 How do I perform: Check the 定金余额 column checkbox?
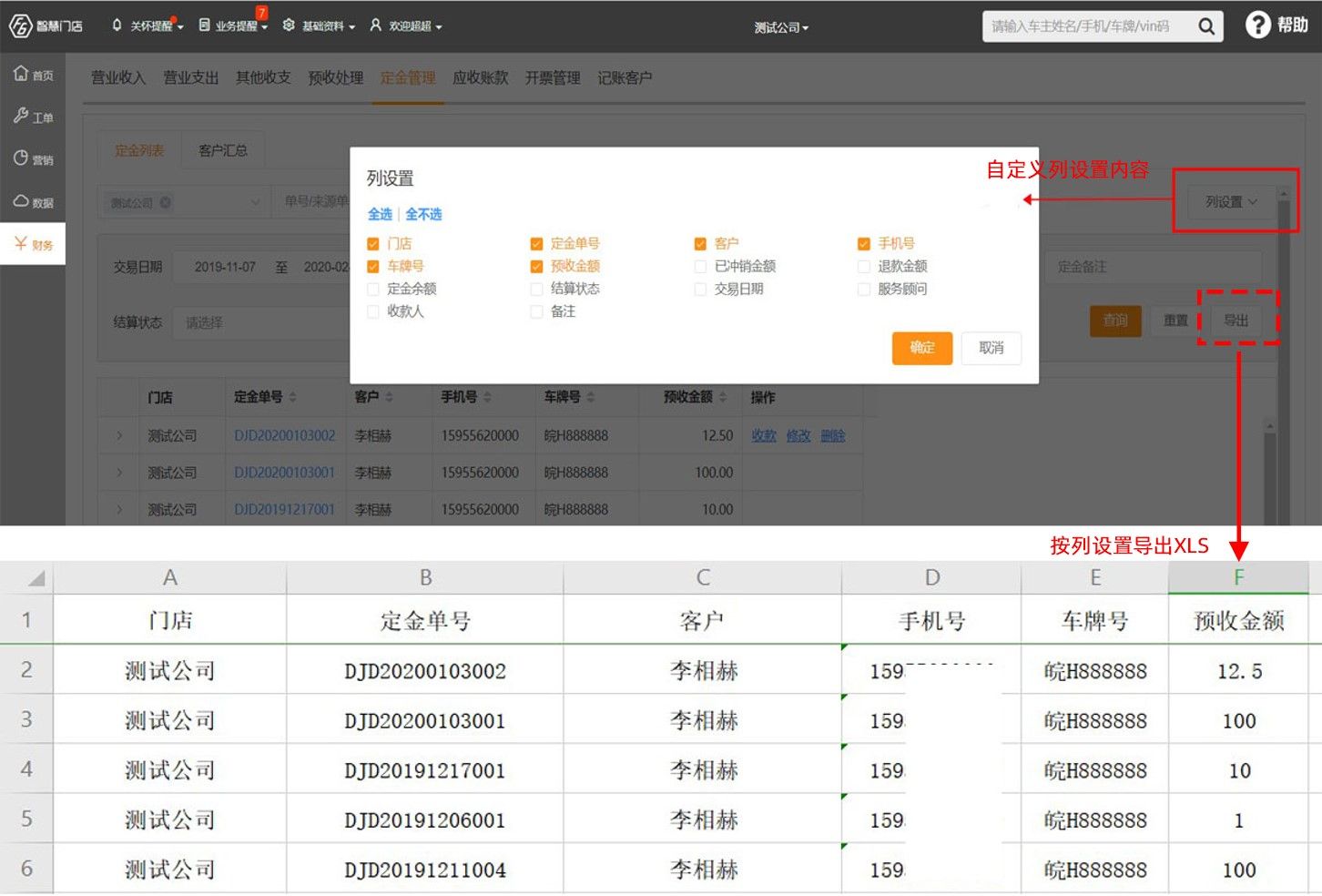pyautogui.click(x=372, y=290)
